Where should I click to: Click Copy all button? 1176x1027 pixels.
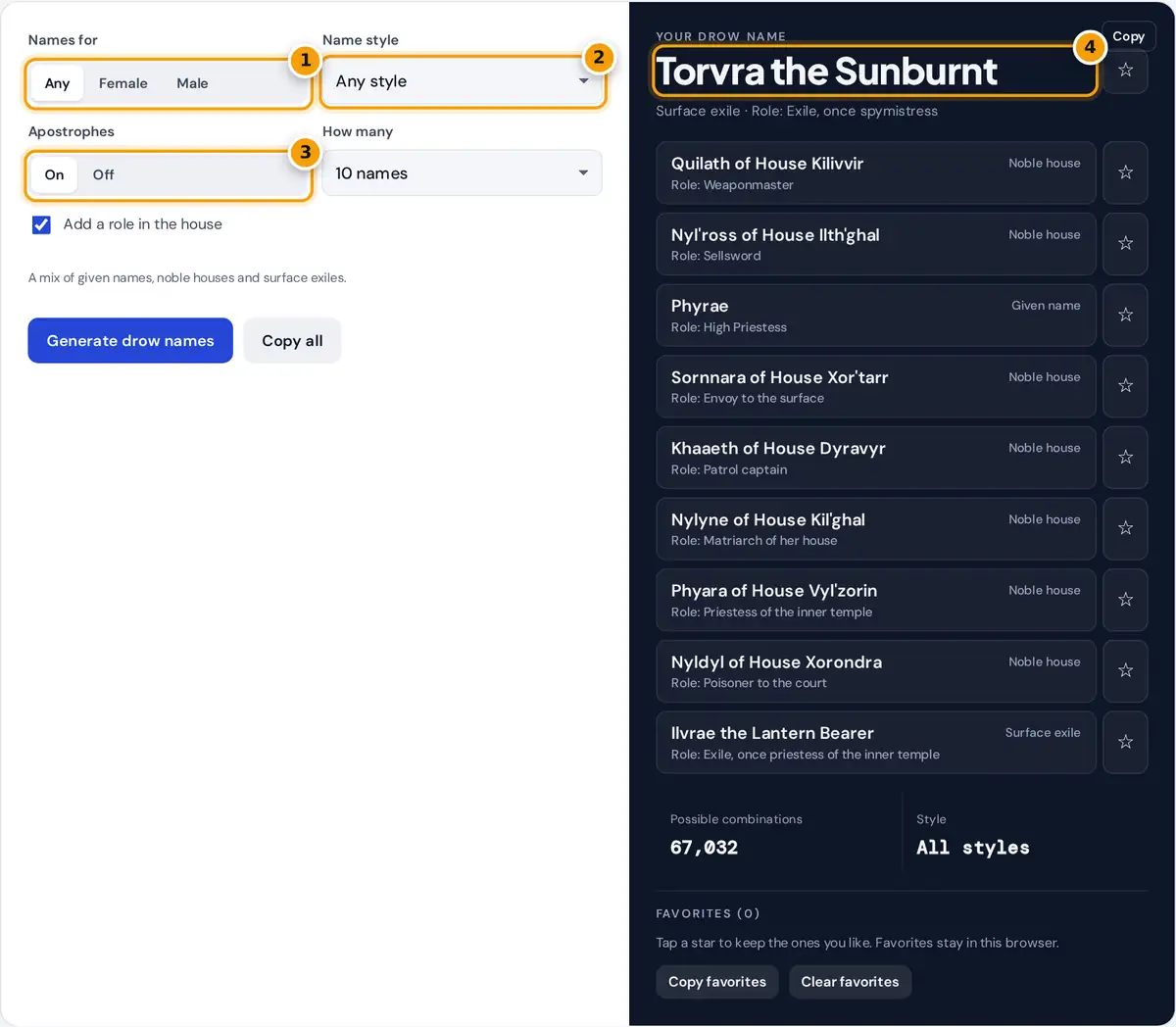292,341
